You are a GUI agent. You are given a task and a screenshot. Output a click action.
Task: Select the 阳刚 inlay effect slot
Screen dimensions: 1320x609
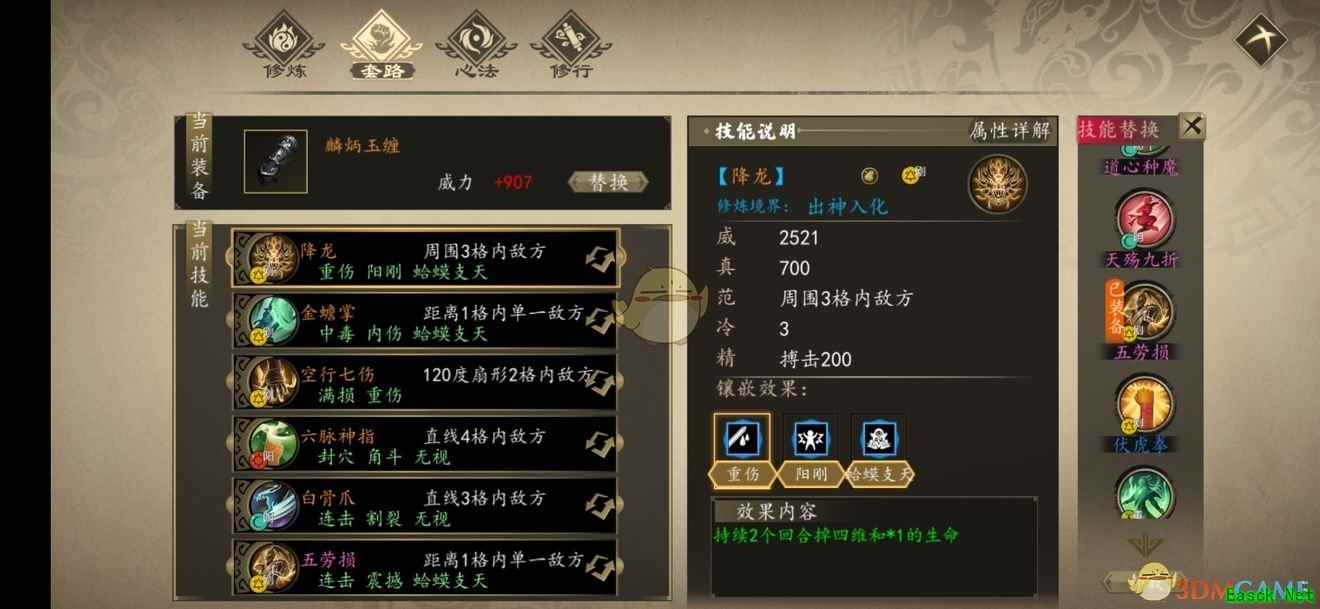[x=810, y=438]
